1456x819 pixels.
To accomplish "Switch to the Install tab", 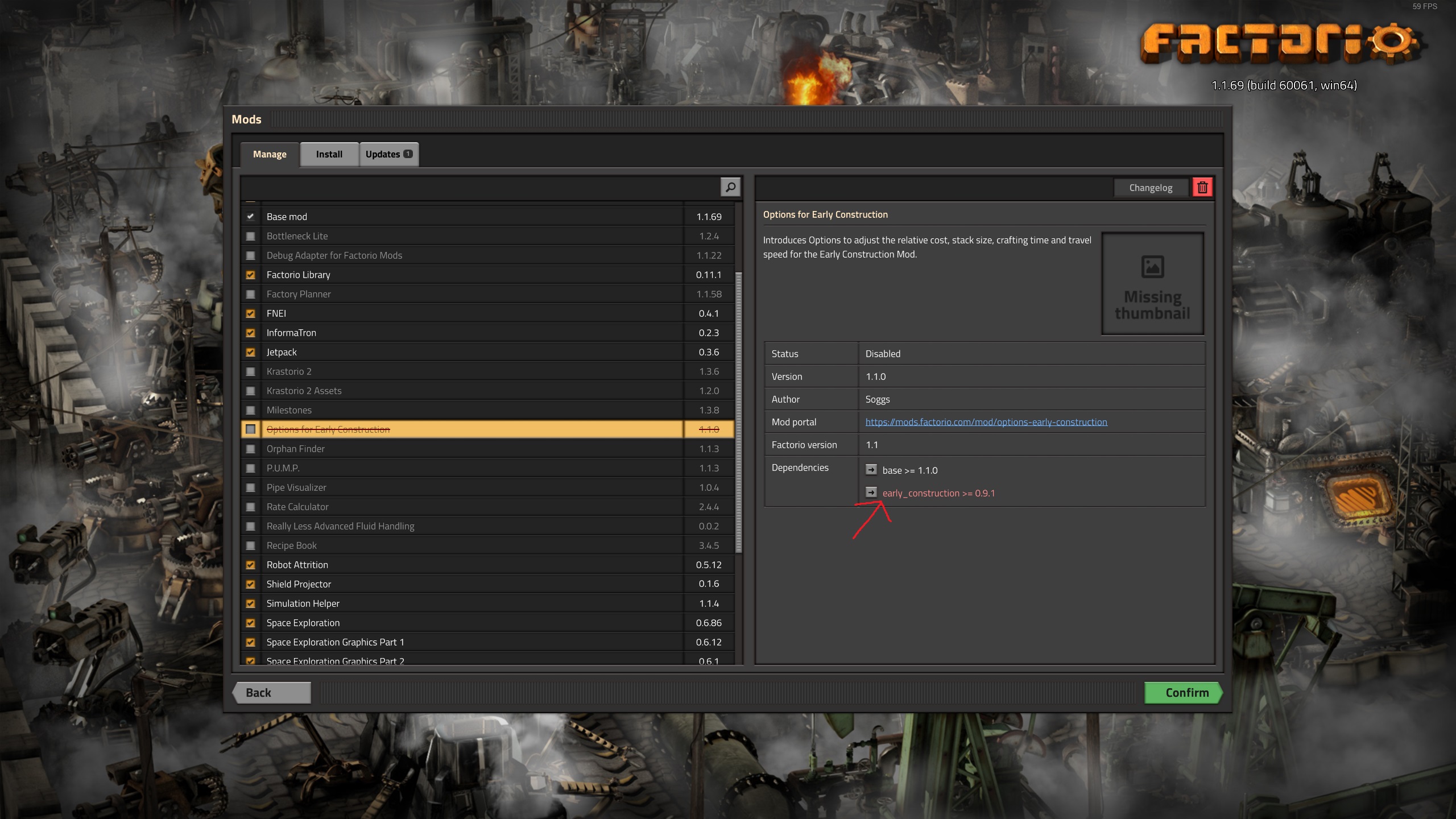I will click(x=329, y=154).
